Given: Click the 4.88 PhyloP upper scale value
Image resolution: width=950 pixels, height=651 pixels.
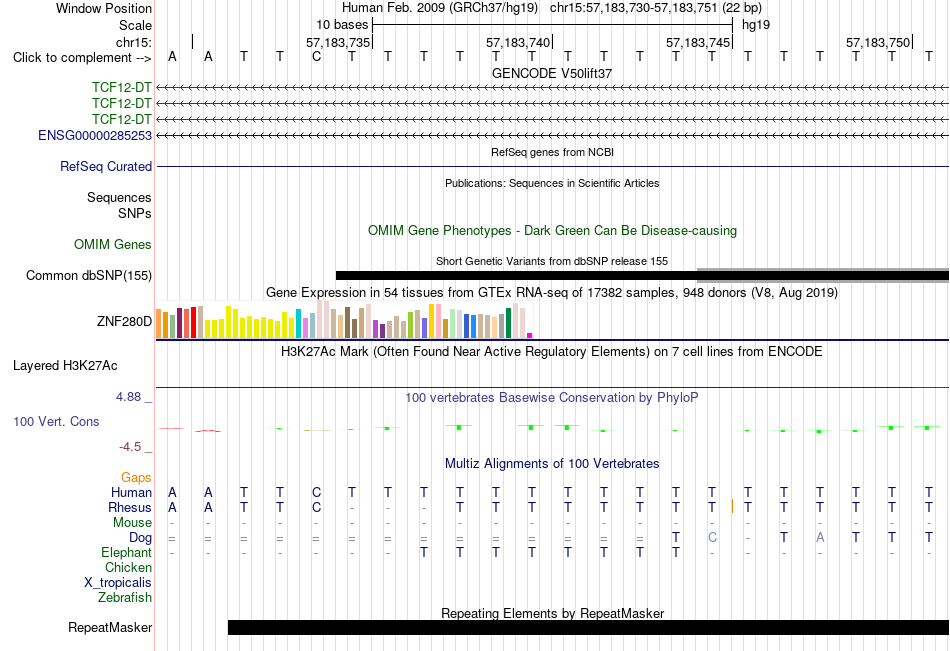Looking at the screenshot, I should pos(128,397).
